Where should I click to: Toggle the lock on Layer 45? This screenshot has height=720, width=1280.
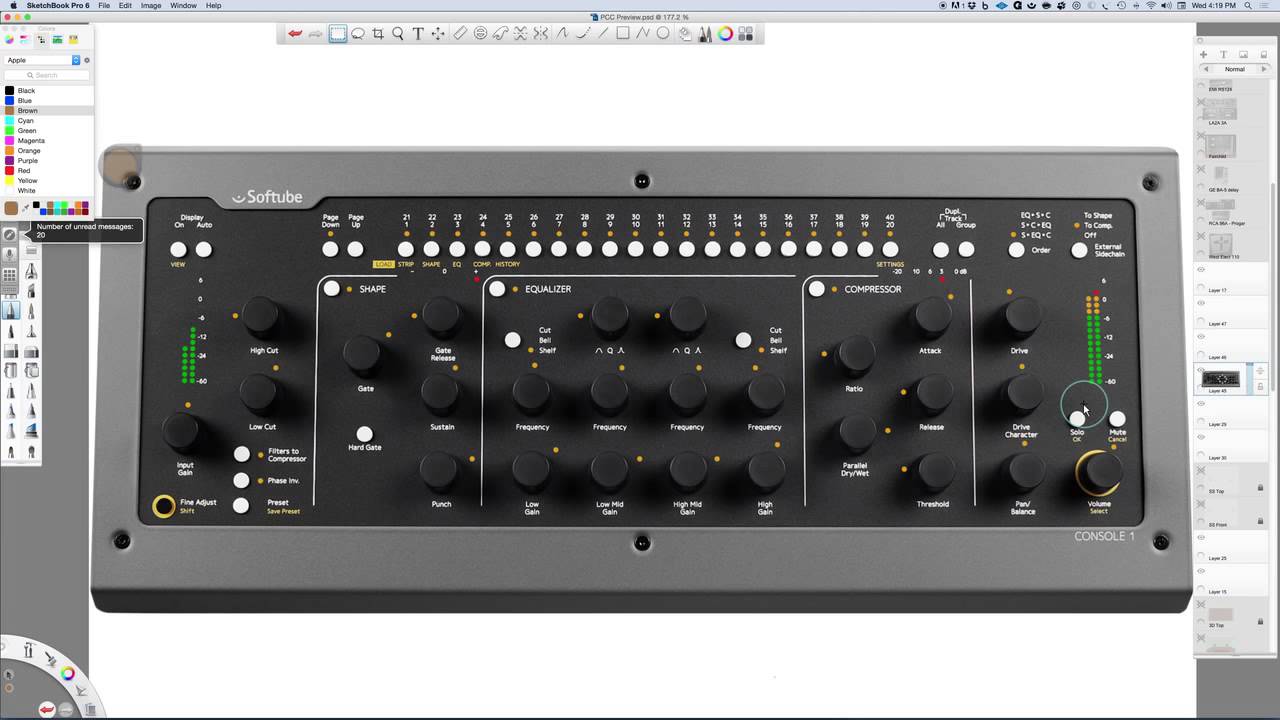point(1260,386)
